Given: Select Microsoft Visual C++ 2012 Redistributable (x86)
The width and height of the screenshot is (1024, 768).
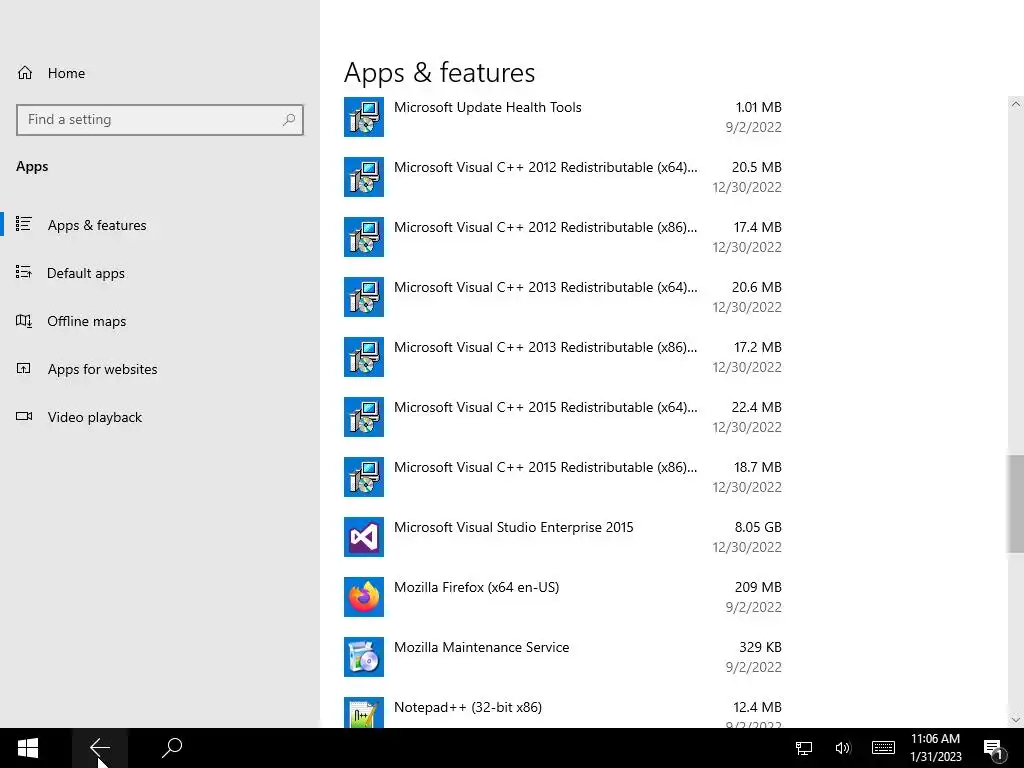Looking at the screenshot, I should [563, 237].
